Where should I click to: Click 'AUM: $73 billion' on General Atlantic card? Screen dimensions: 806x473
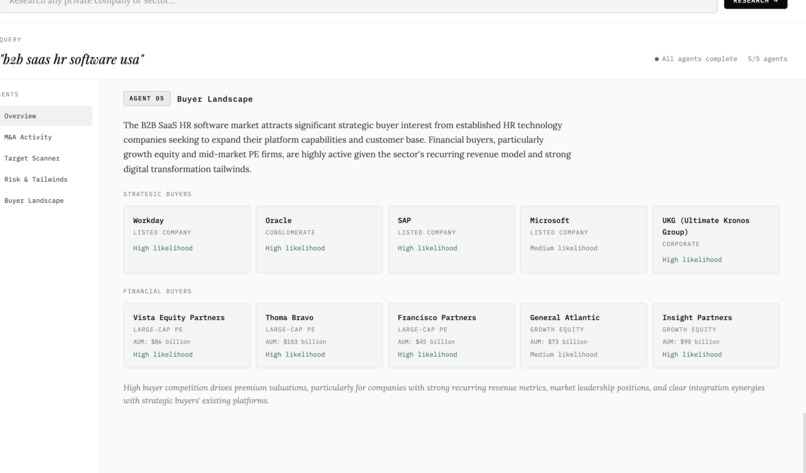coord(558,341)
